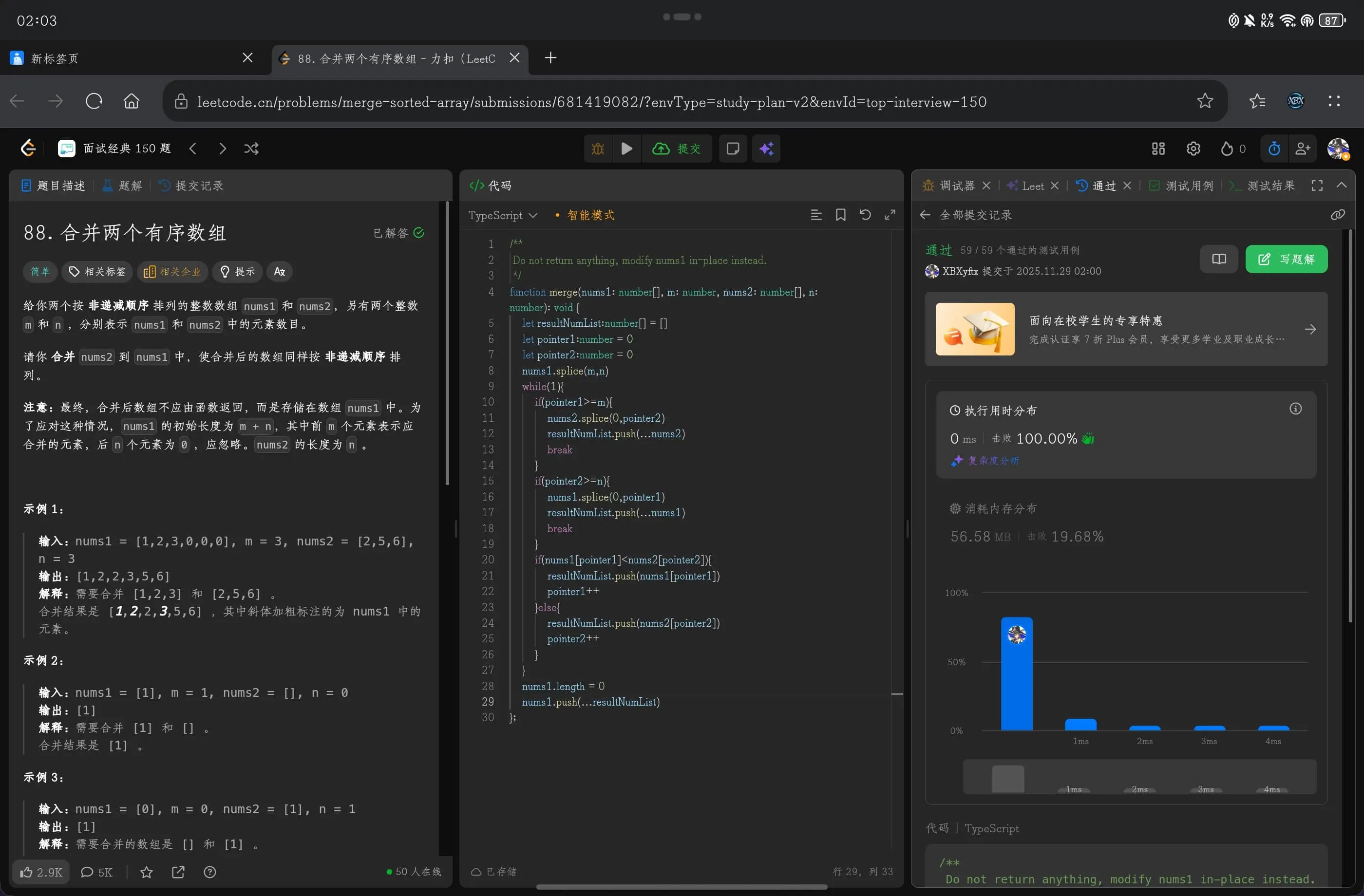Collapse the right panel with the chevron
Image resolution: width=1364 pixels, height=896 pixels.
point(1341,186)
